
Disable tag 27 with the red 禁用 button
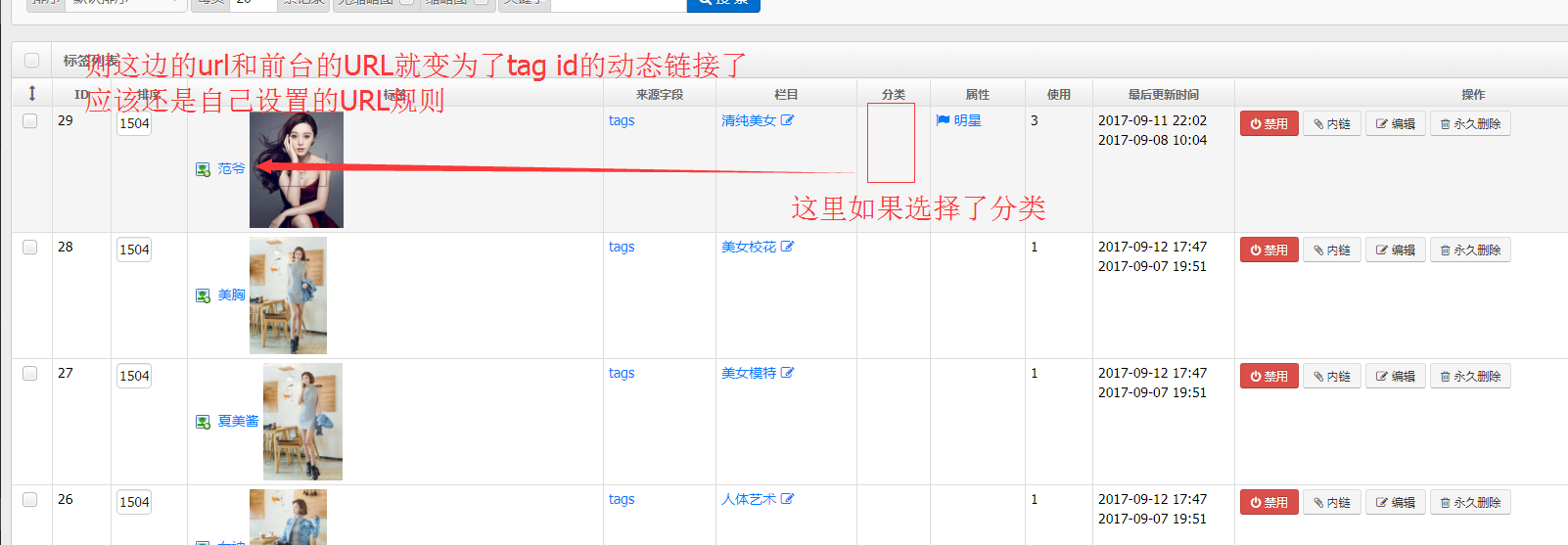point(1269,377)
